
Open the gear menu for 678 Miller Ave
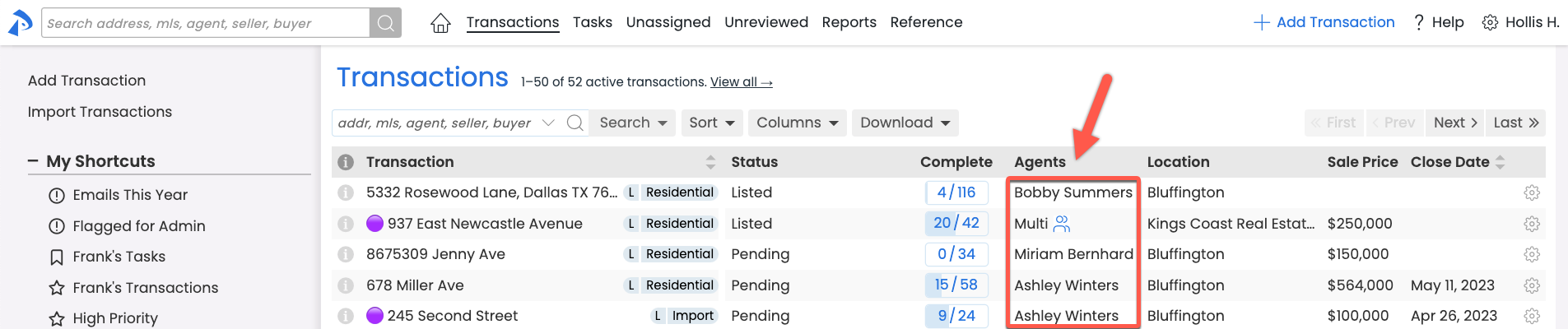[1531, 285]
